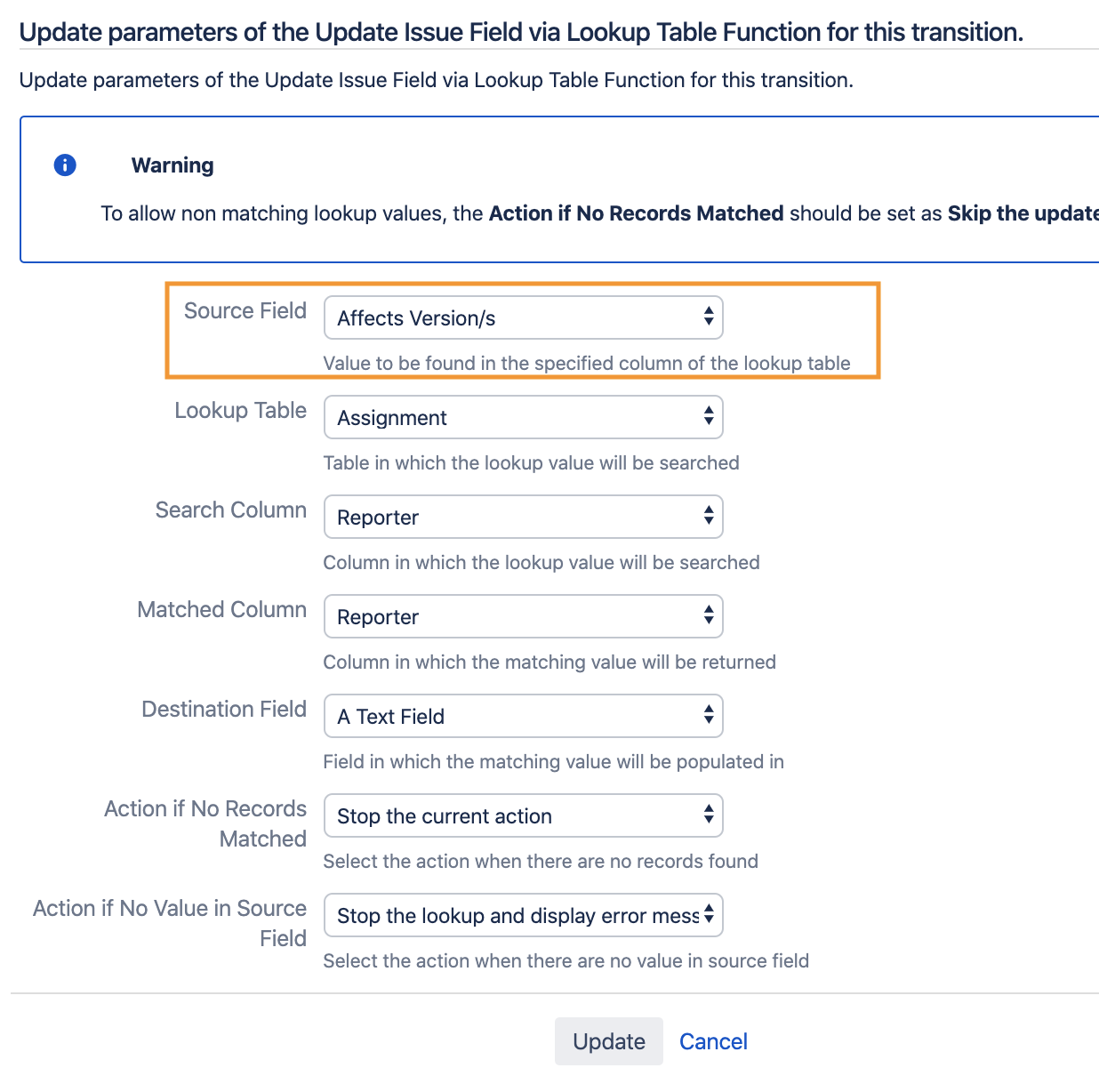Screen dimensions: 1099x1092
Task: Open the Search Column dropdown
Action: coord(523,517)
